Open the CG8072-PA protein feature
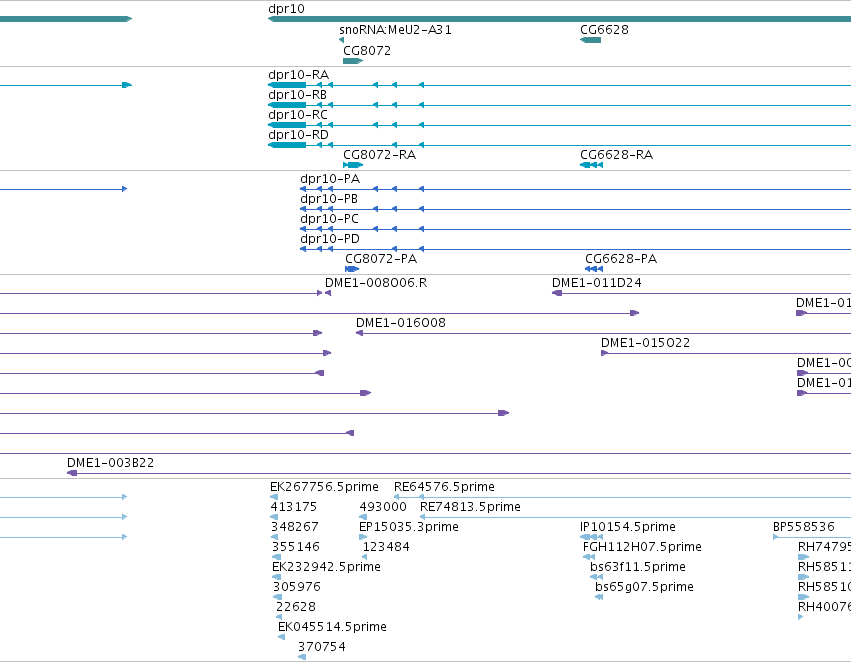 (352, 269)
